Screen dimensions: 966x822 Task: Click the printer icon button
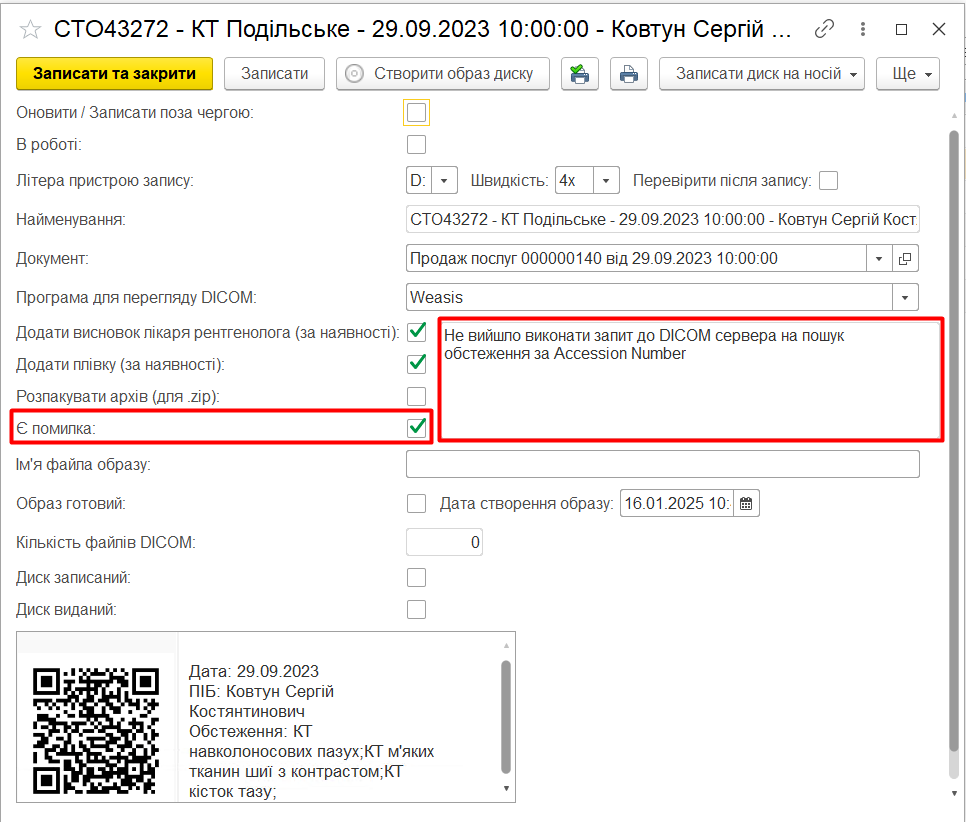628,74
